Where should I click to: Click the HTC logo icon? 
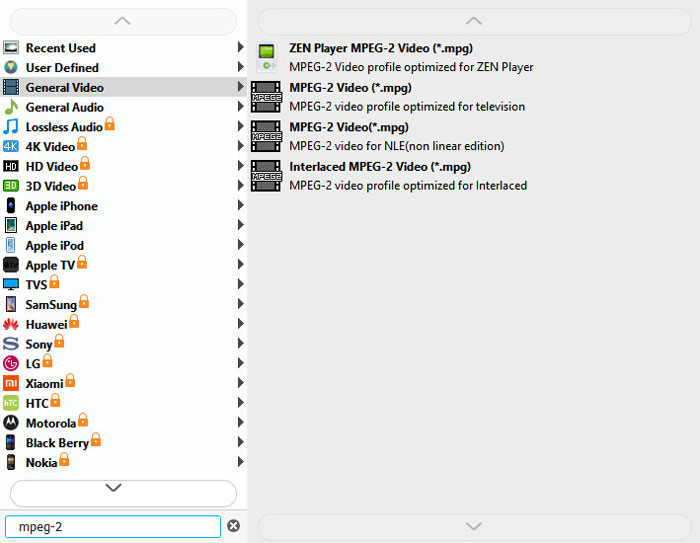pos(11,403)
